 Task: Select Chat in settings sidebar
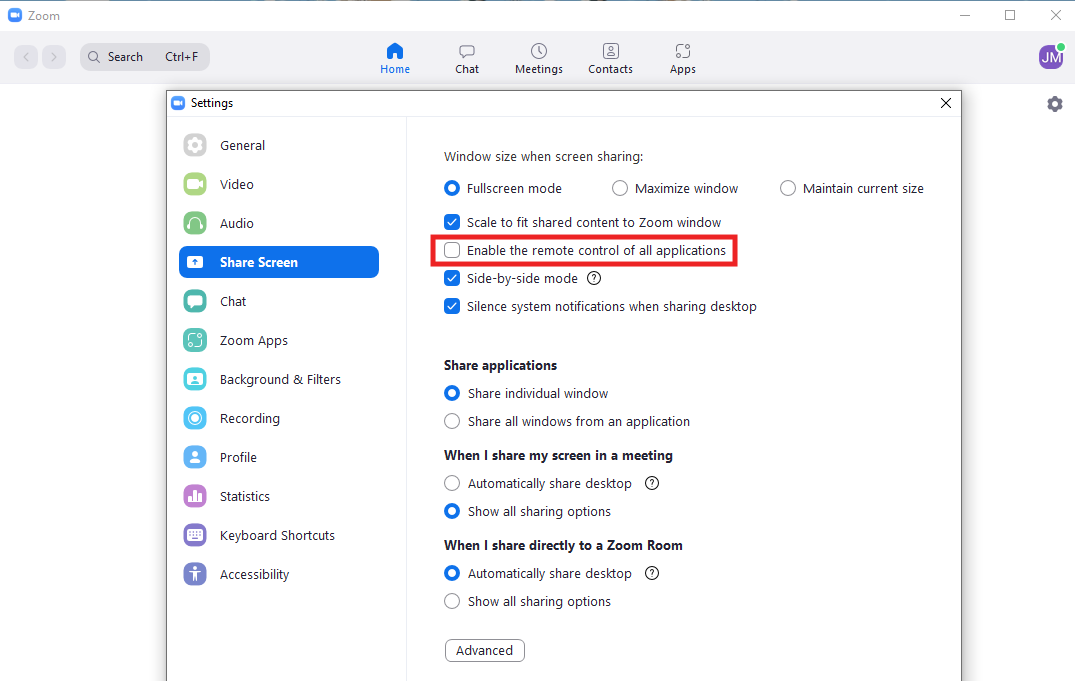(x=279, y=301)
